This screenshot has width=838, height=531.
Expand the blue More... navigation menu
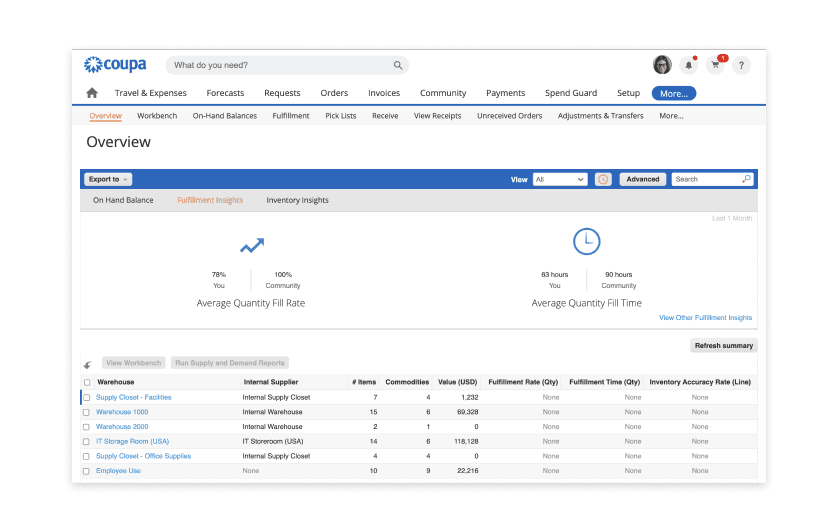click(x=673, y=93)
